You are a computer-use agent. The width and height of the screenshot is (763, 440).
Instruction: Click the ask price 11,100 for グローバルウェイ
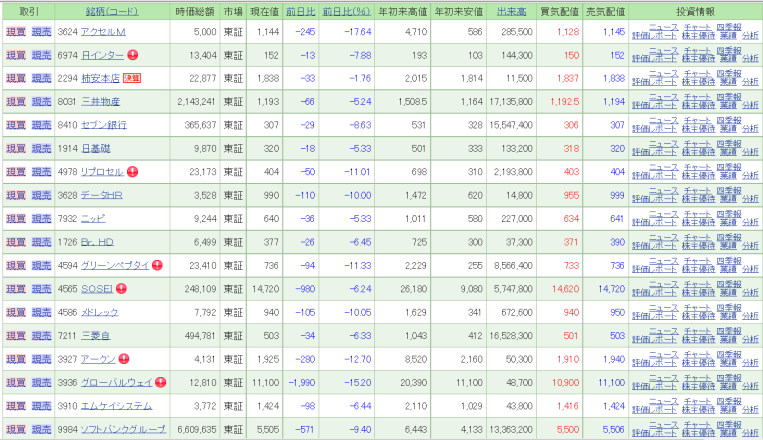[x=611, y=383]
